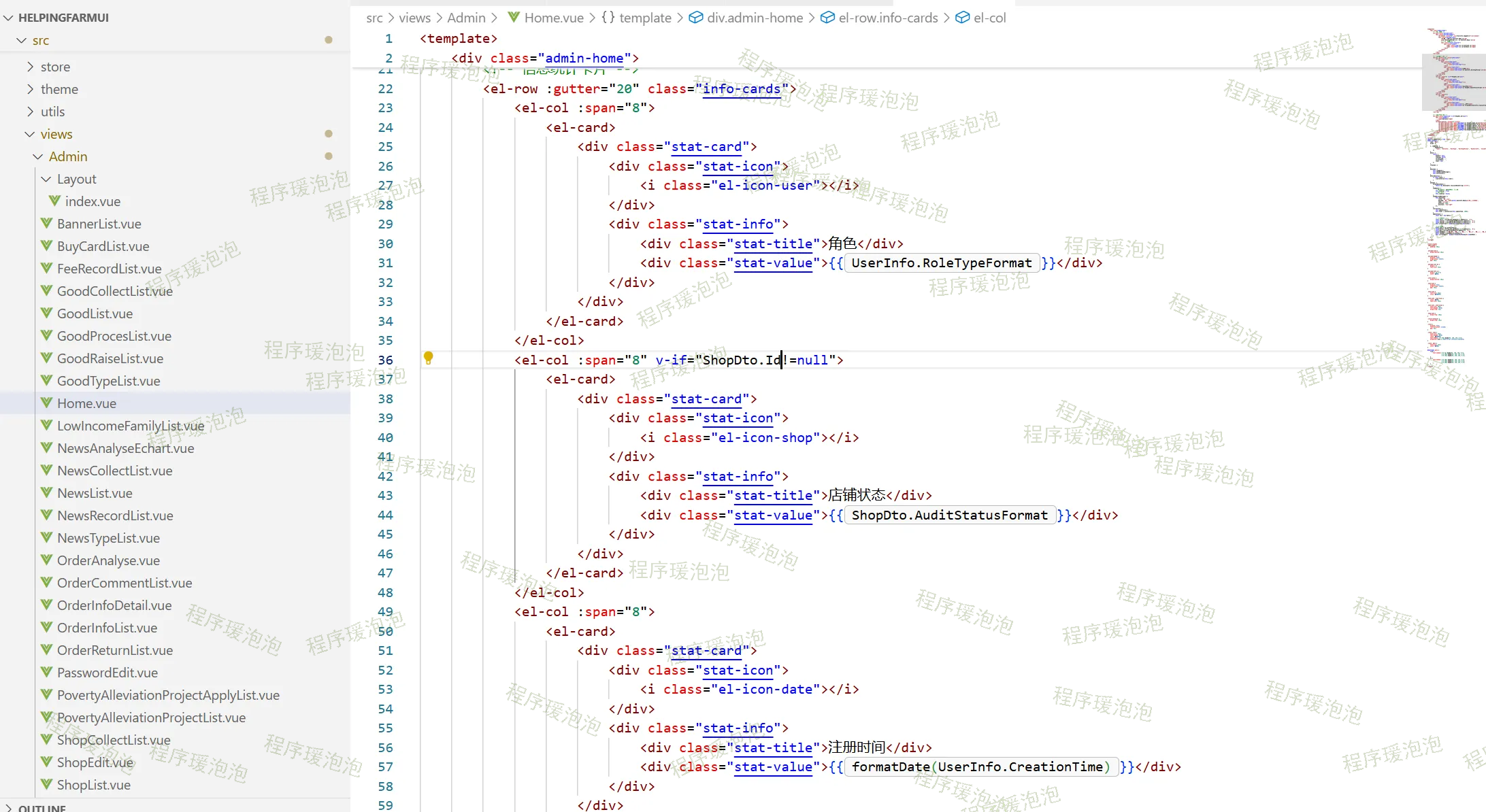Click the Vue file icon of BannerList.vue
Screen dimensions: 1486x812
click(x=46, y=224)
